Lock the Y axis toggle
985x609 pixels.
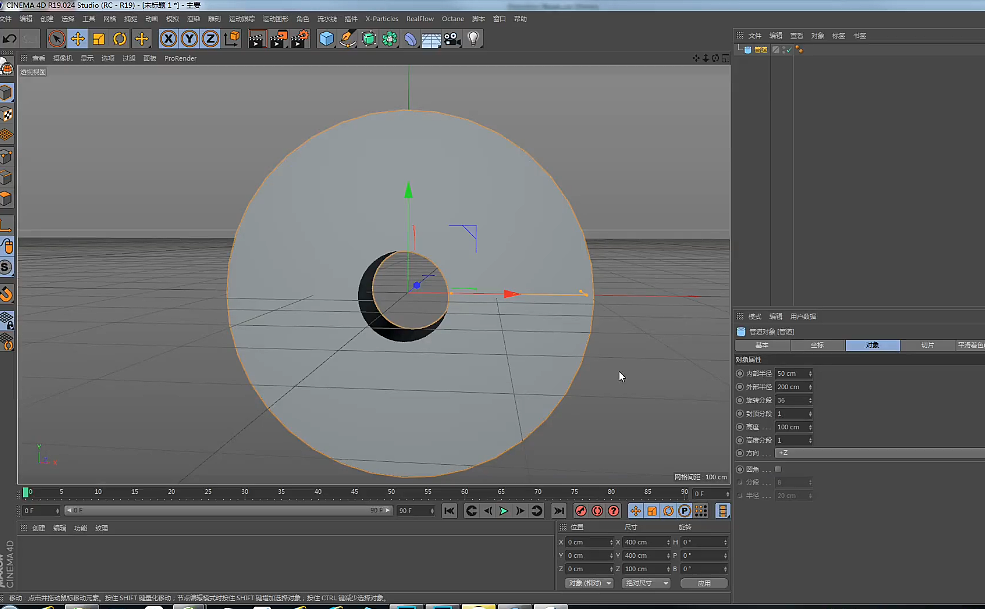(187, 38)
